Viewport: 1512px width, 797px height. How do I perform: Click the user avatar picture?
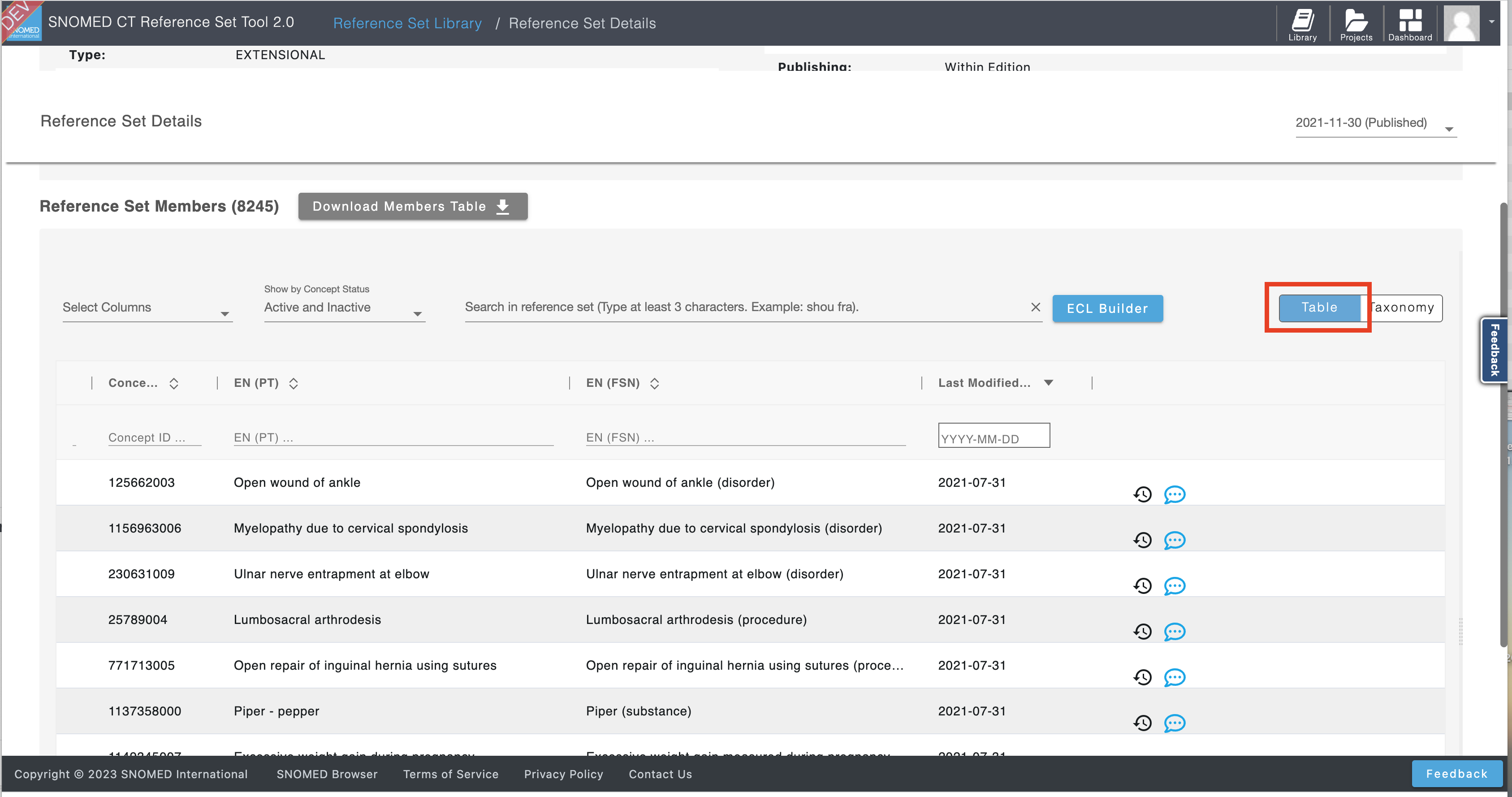1461,23
